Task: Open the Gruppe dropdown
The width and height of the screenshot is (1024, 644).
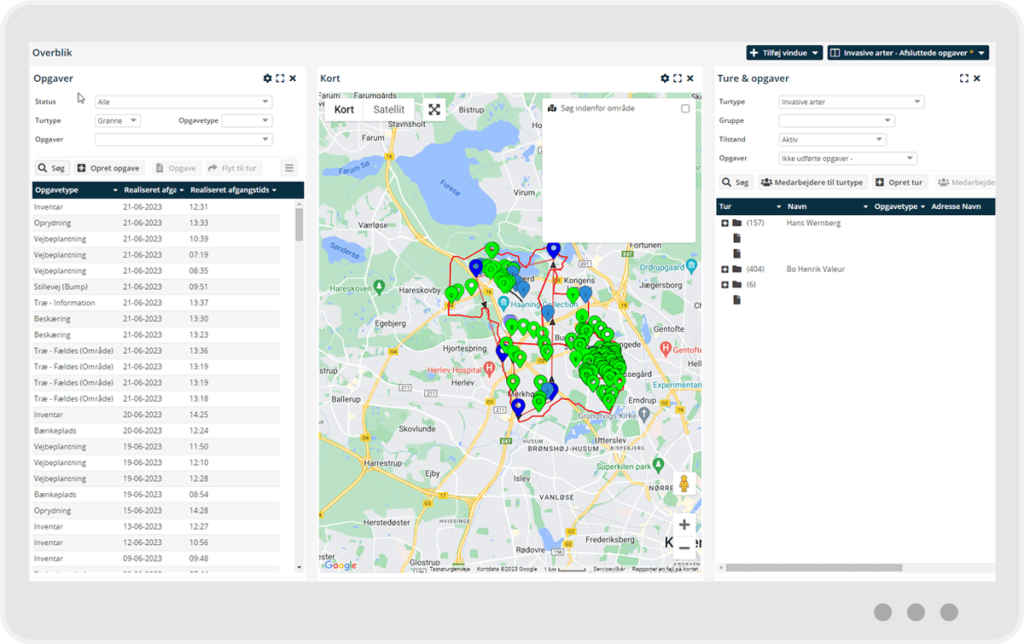Action: coord(836,121)
